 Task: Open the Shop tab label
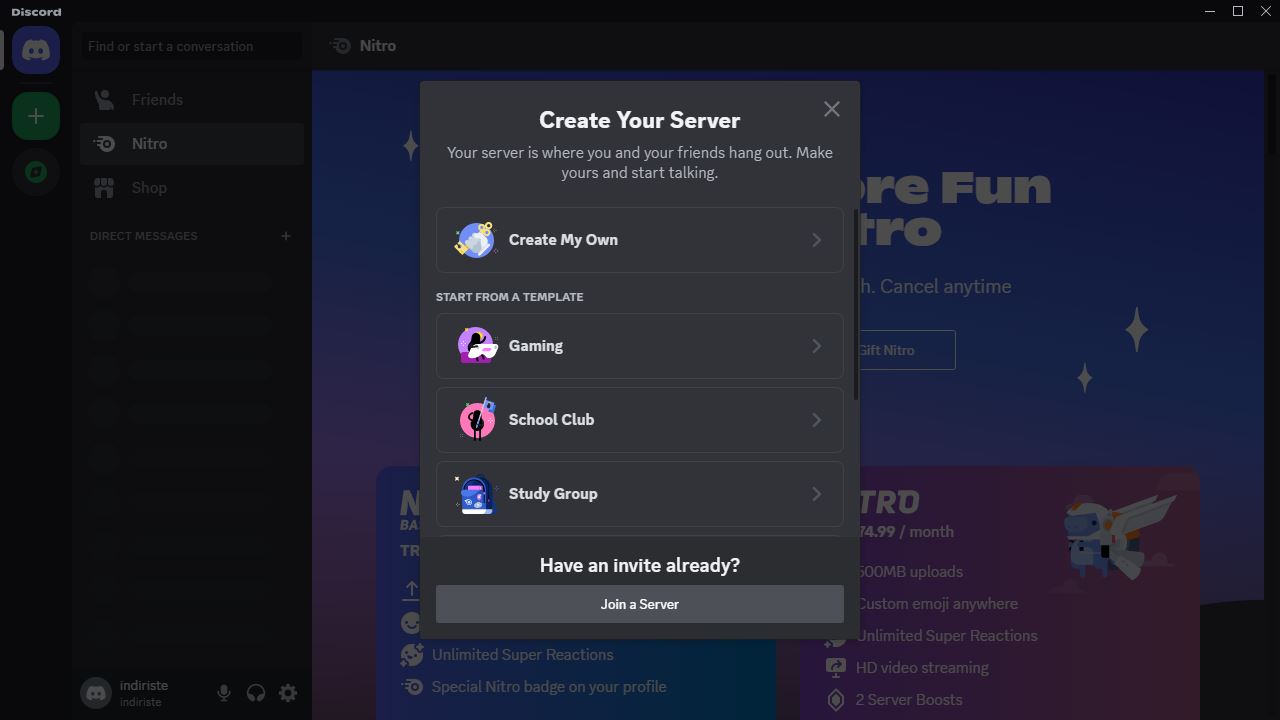[149, 188]
